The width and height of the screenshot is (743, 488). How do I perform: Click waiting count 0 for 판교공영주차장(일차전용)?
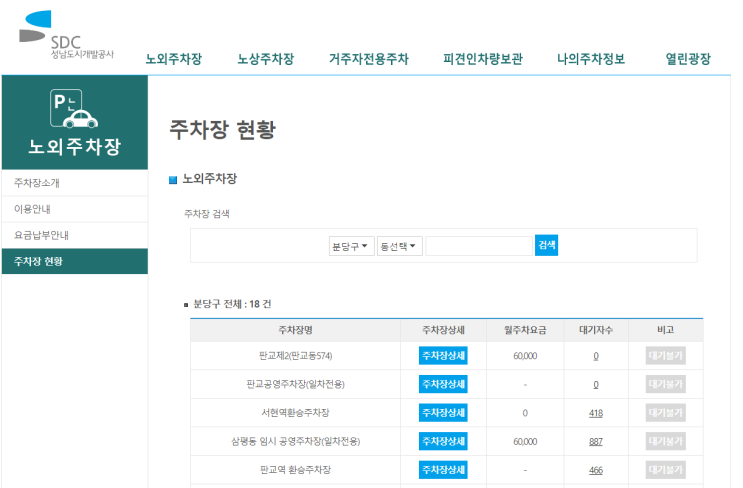point(596,385)
